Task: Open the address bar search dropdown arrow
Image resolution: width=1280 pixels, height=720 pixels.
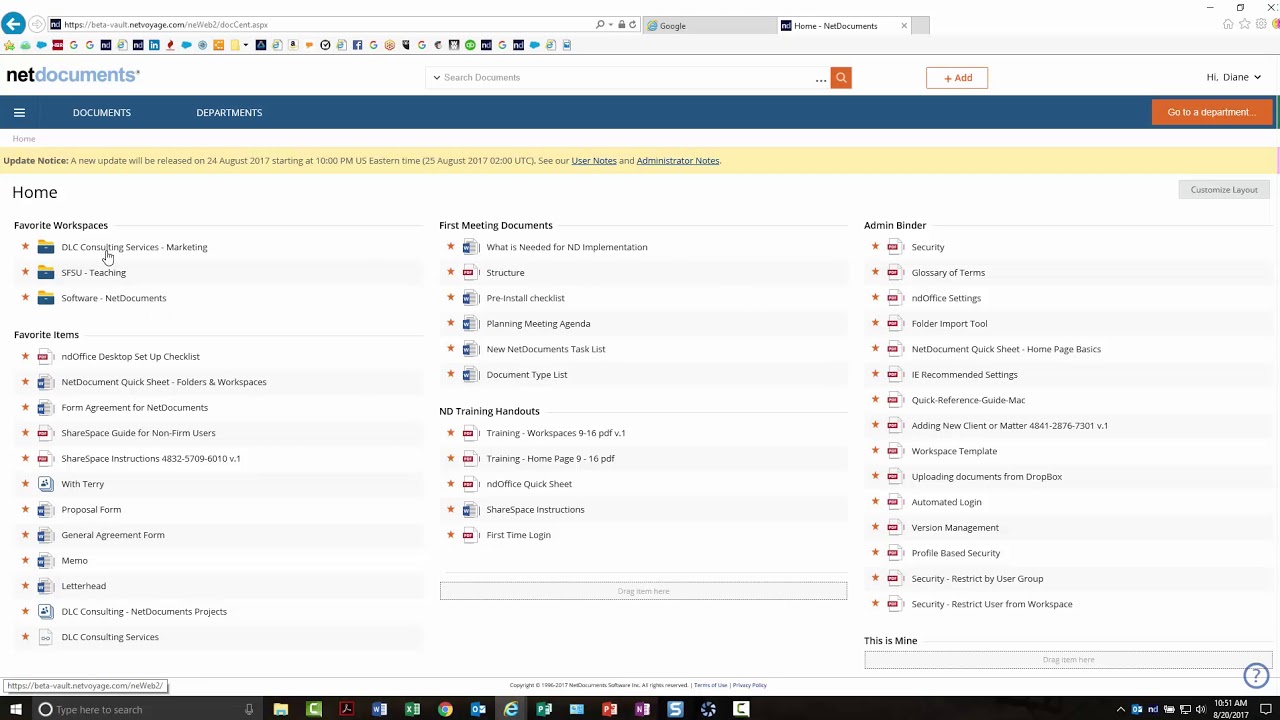Action: (x=609, y=25)
